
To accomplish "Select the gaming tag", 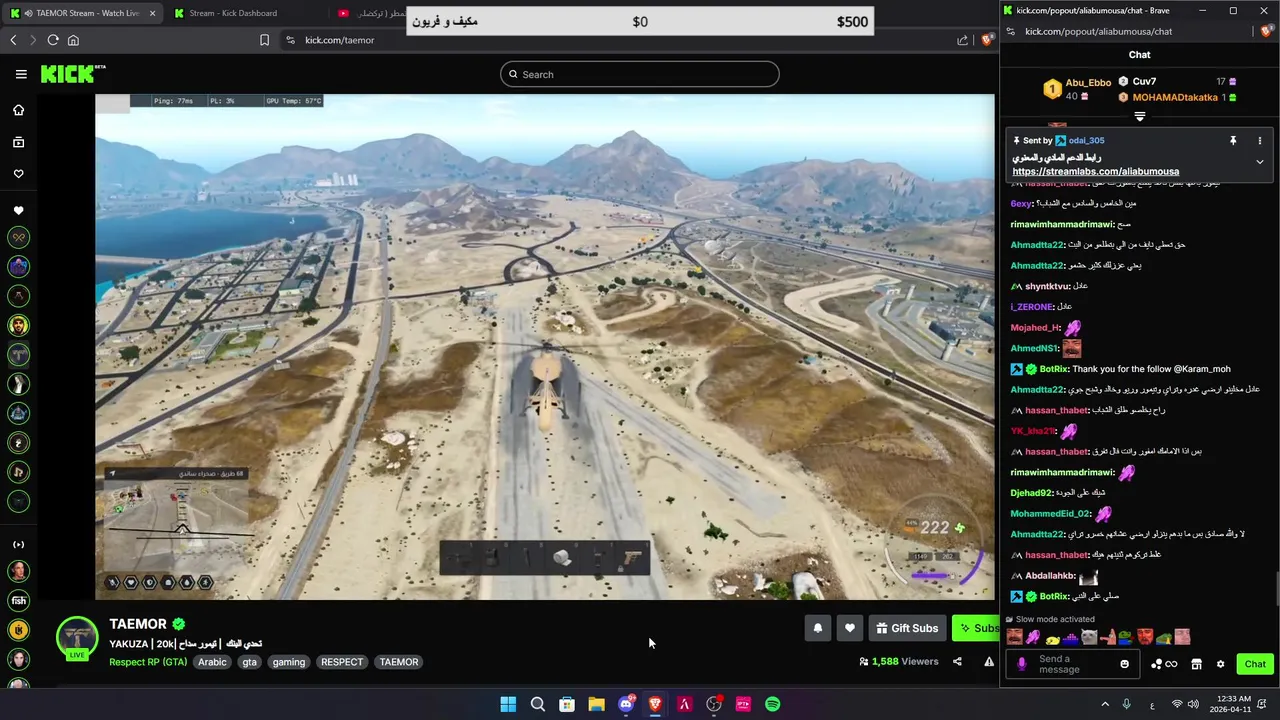I will (289, 662).
